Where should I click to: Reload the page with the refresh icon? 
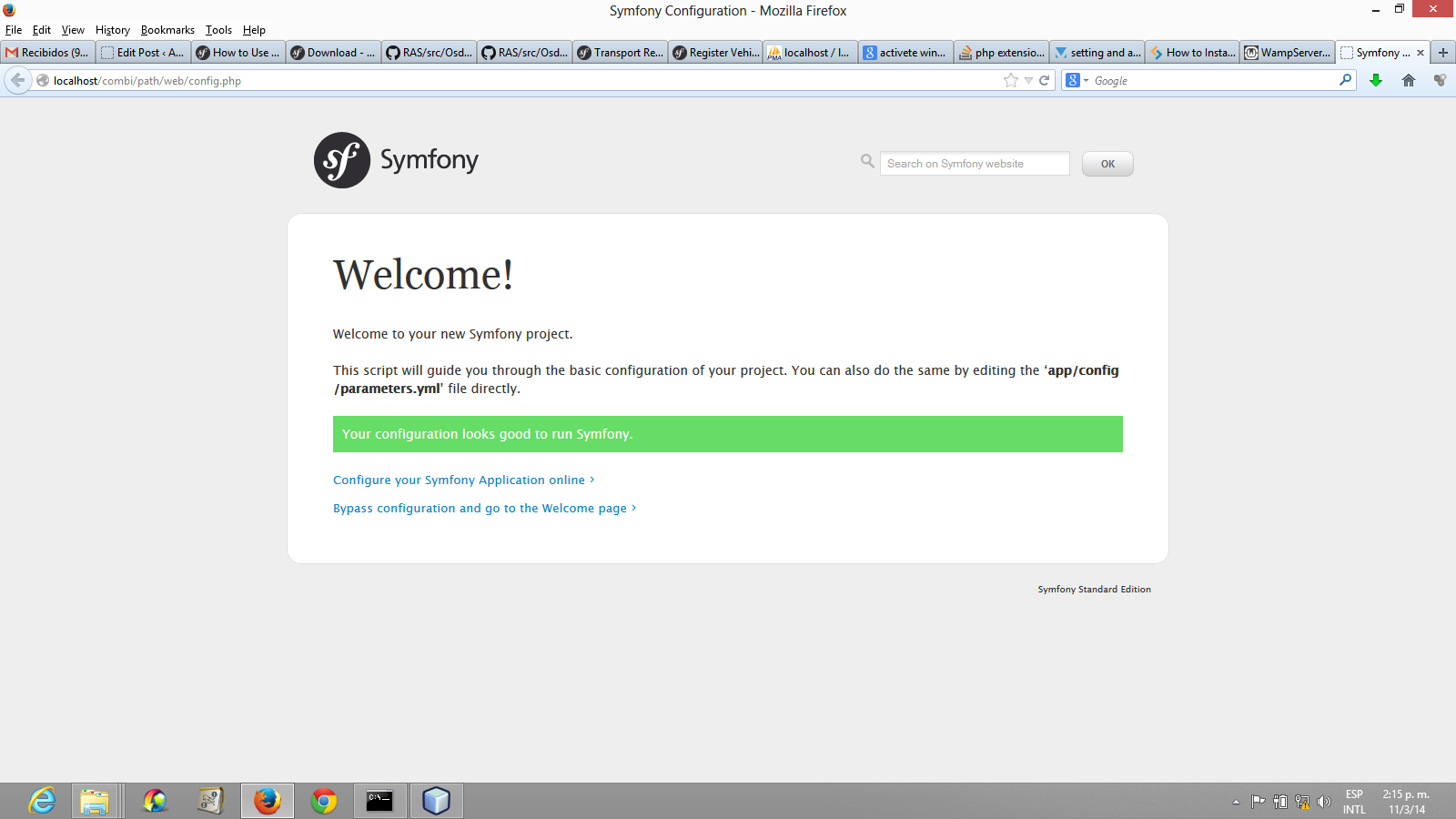pyautogui.click(x=1045, y=80)
